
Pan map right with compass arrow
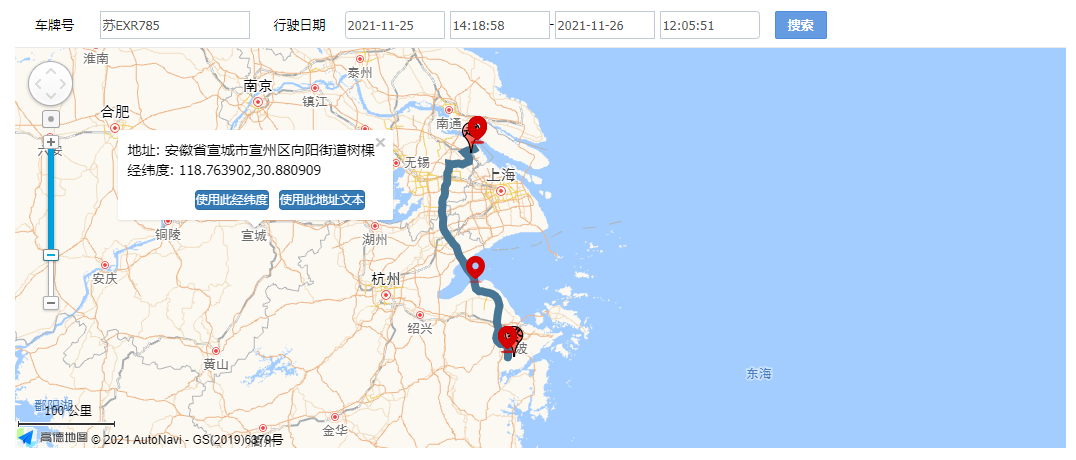tap(63, 84)
